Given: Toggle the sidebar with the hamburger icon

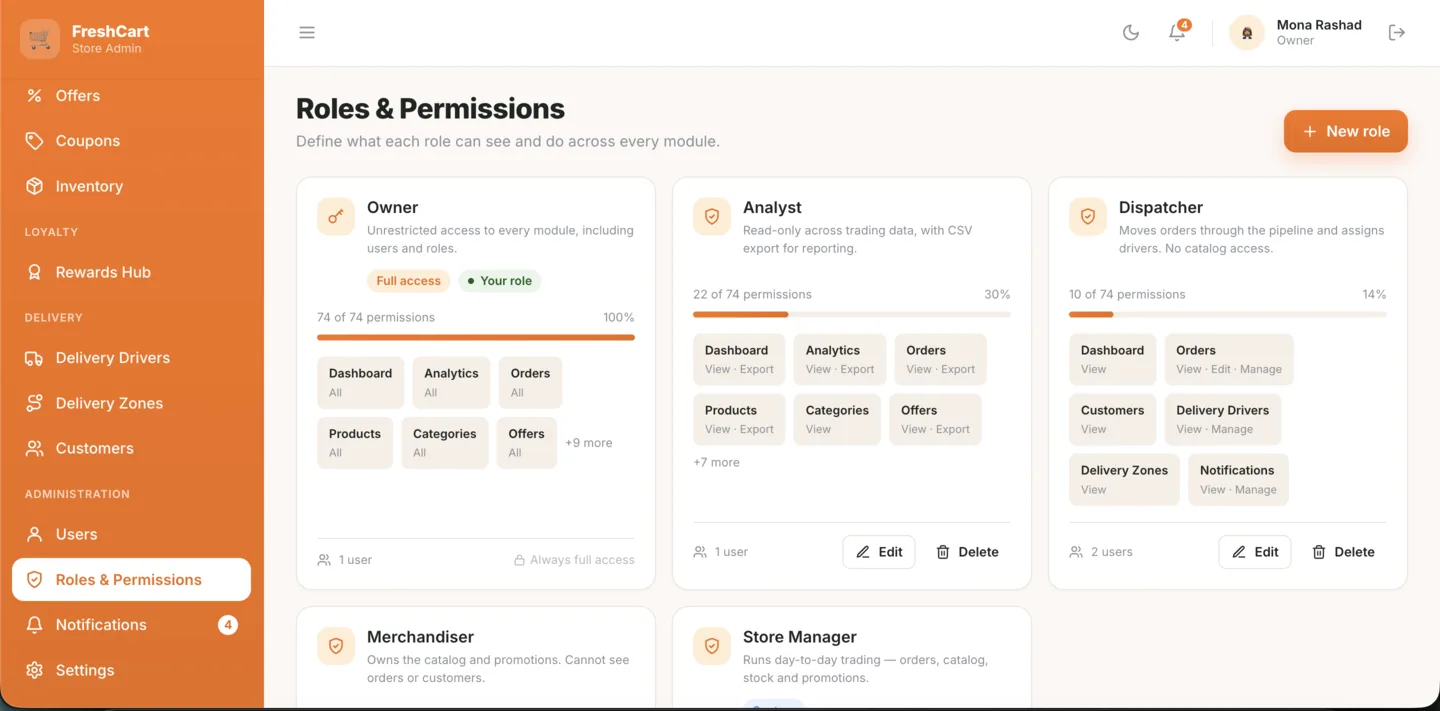Looking at the screenshot, I should [307, 33].
